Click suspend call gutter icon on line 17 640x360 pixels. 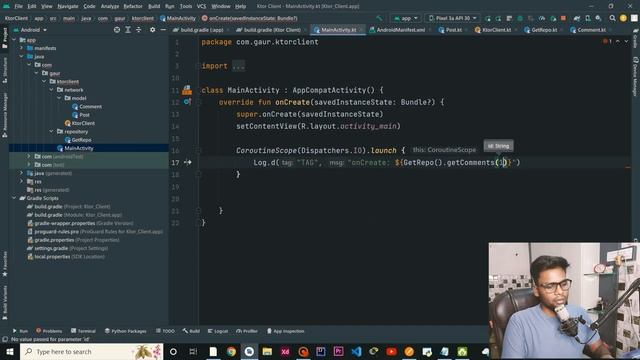pyautogui.click(x=187, y=162)
